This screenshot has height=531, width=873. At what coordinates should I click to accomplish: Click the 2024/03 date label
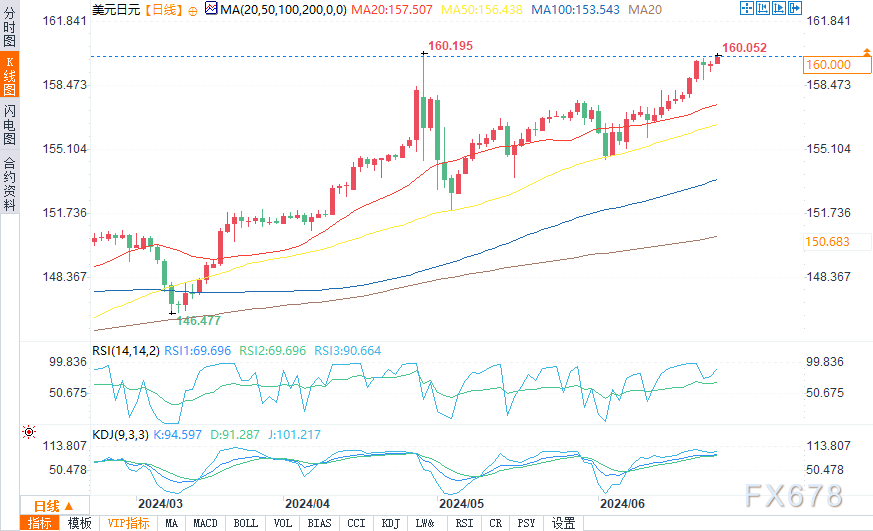point(160,504)
